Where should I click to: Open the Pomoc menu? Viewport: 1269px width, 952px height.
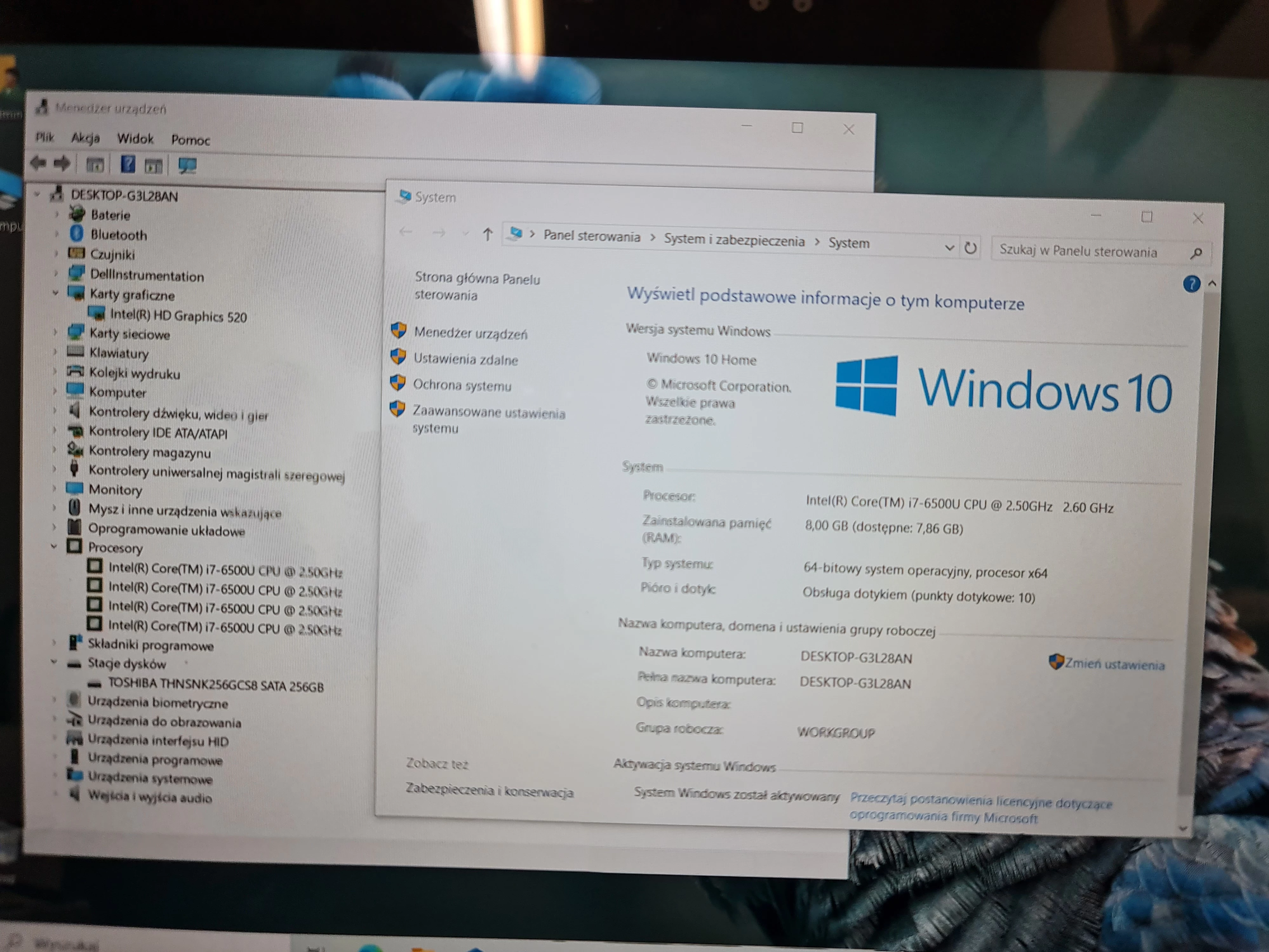190,140
